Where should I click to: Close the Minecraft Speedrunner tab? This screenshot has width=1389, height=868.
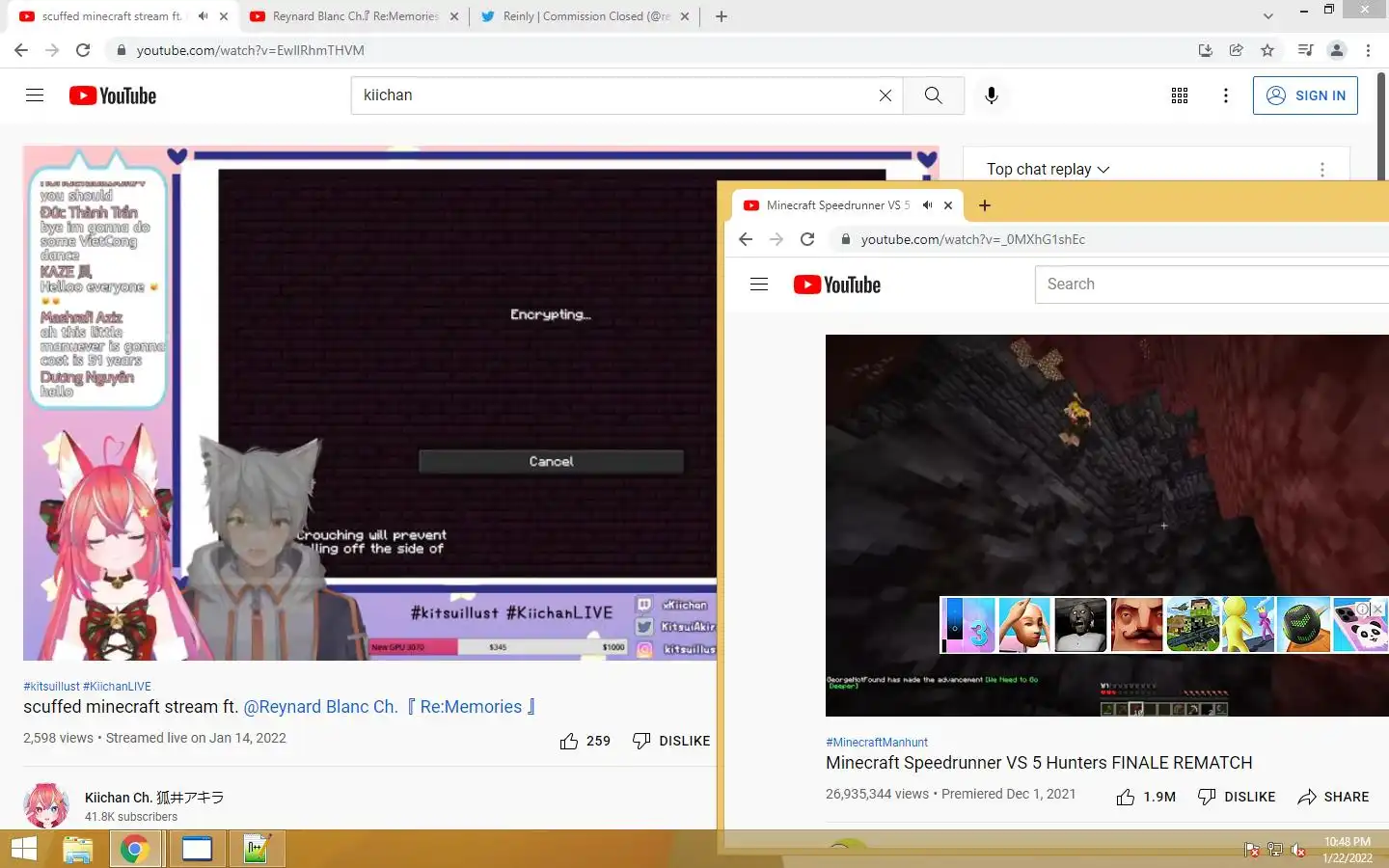948,205
